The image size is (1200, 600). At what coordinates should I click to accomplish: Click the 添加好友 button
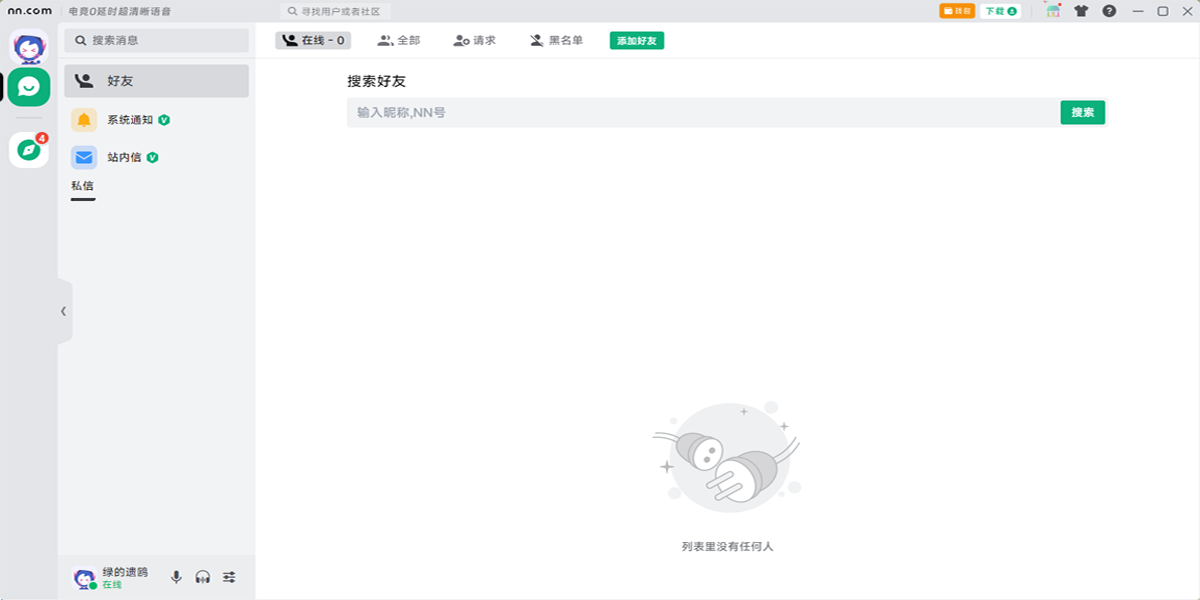[x=637, y=40]
